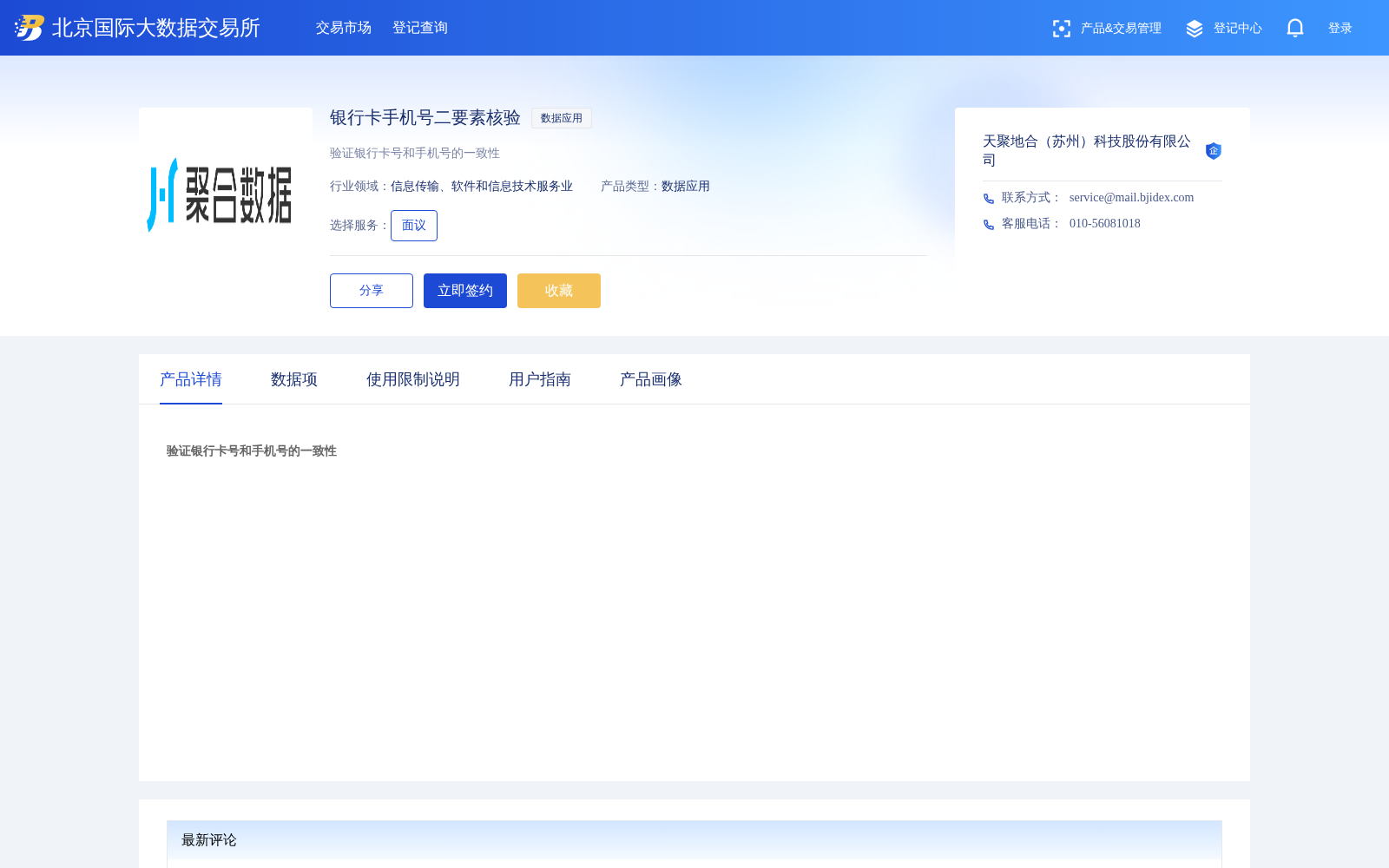The height and width of the screenshot is (868, 1389).
Task: Switch to the 使用限制说明 tab
Action: click(413, 379)
